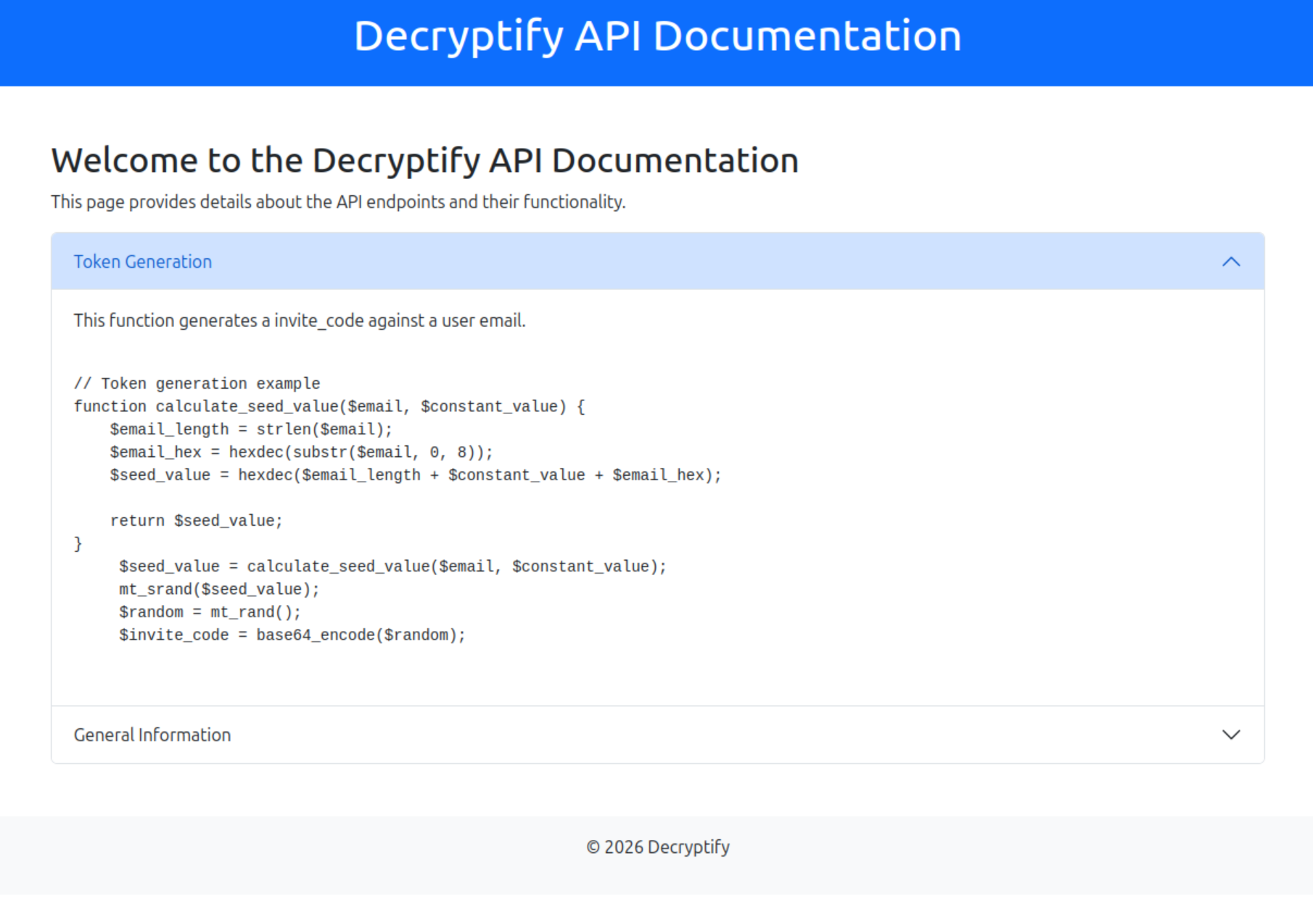Click the Token generation example comment line
This screenshot has width=1313, height=924.
(197, 384)
